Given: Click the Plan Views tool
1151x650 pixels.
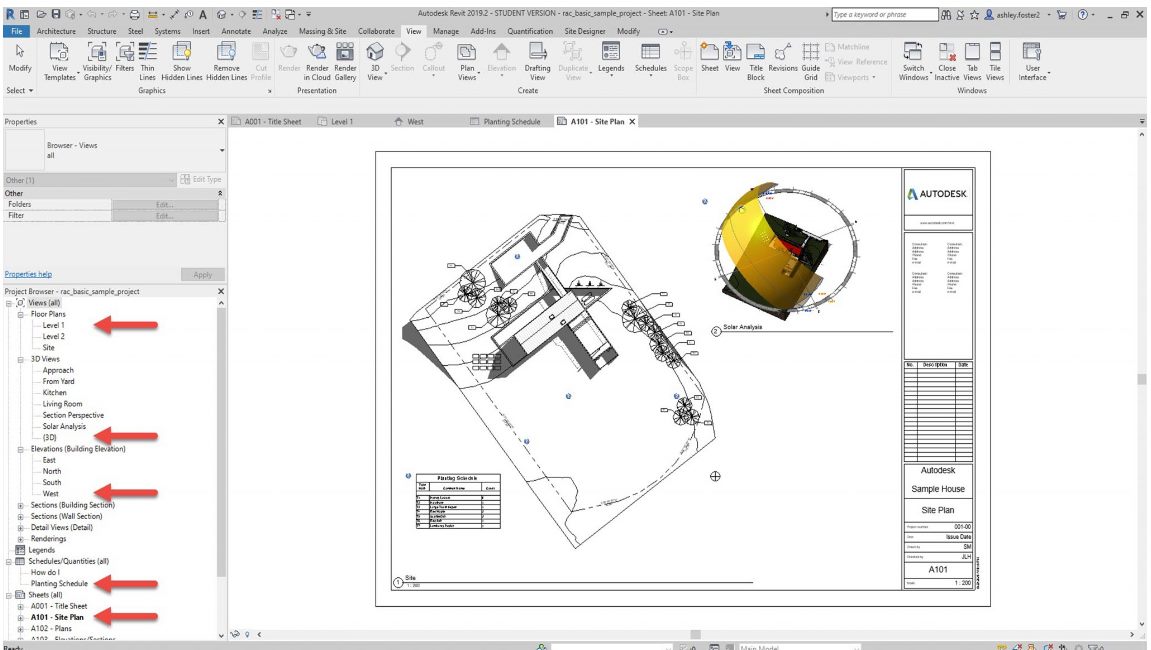Looking at the screenshot, I should [467, 61].
